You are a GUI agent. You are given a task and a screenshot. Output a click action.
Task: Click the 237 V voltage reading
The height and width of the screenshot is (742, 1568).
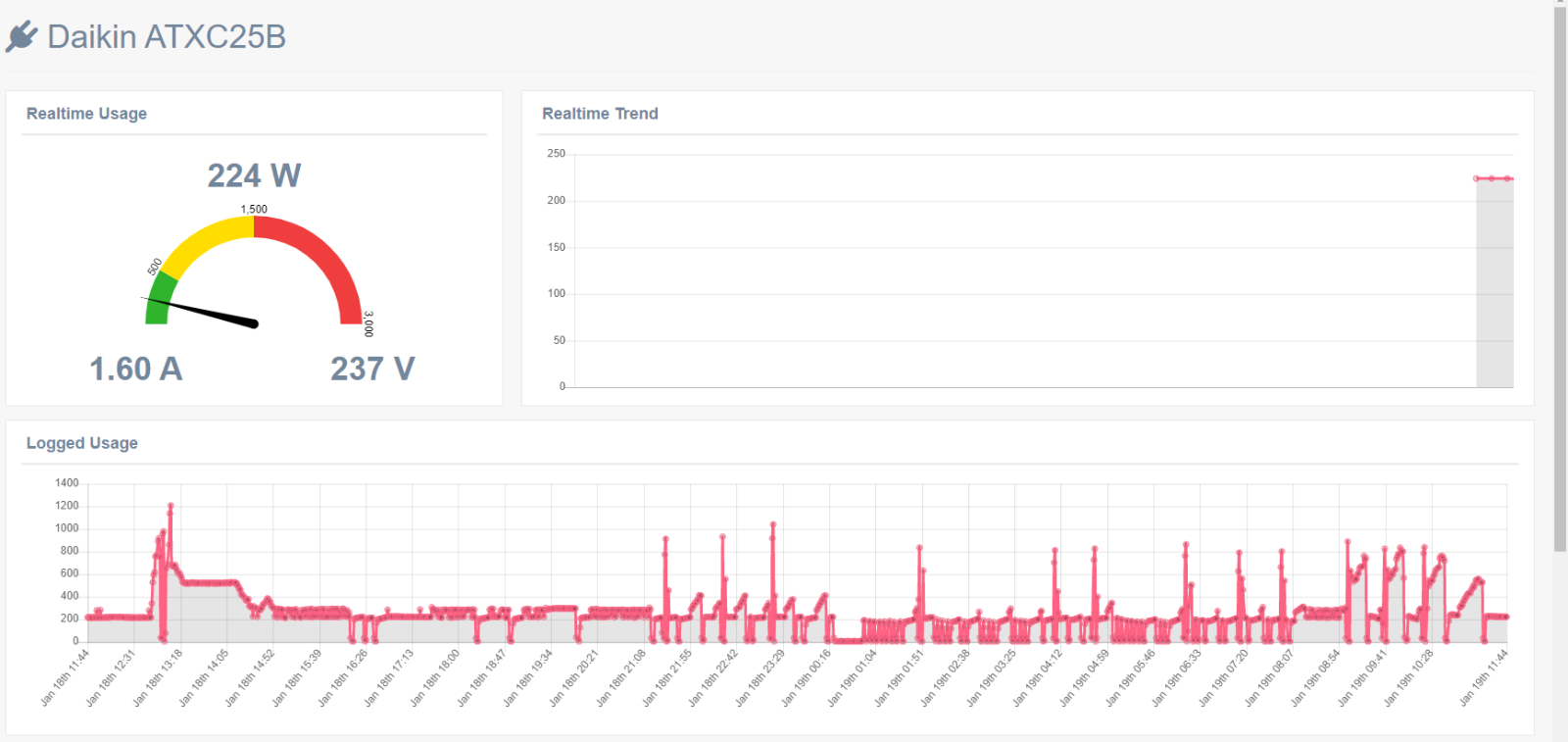click(x=372, y=369)
